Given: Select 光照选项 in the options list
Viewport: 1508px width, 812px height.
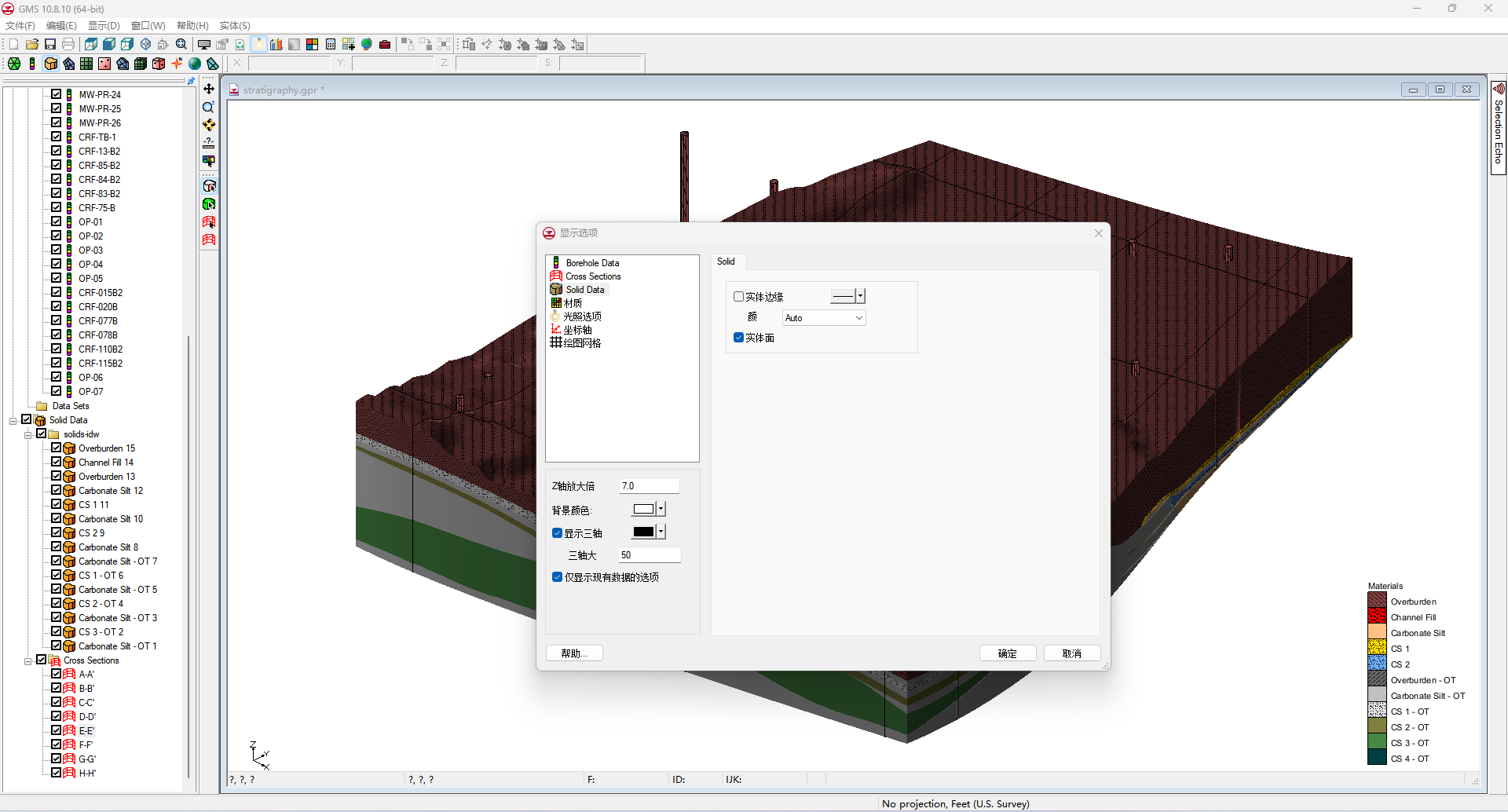Looking at the screenshot, I should 582,316.
